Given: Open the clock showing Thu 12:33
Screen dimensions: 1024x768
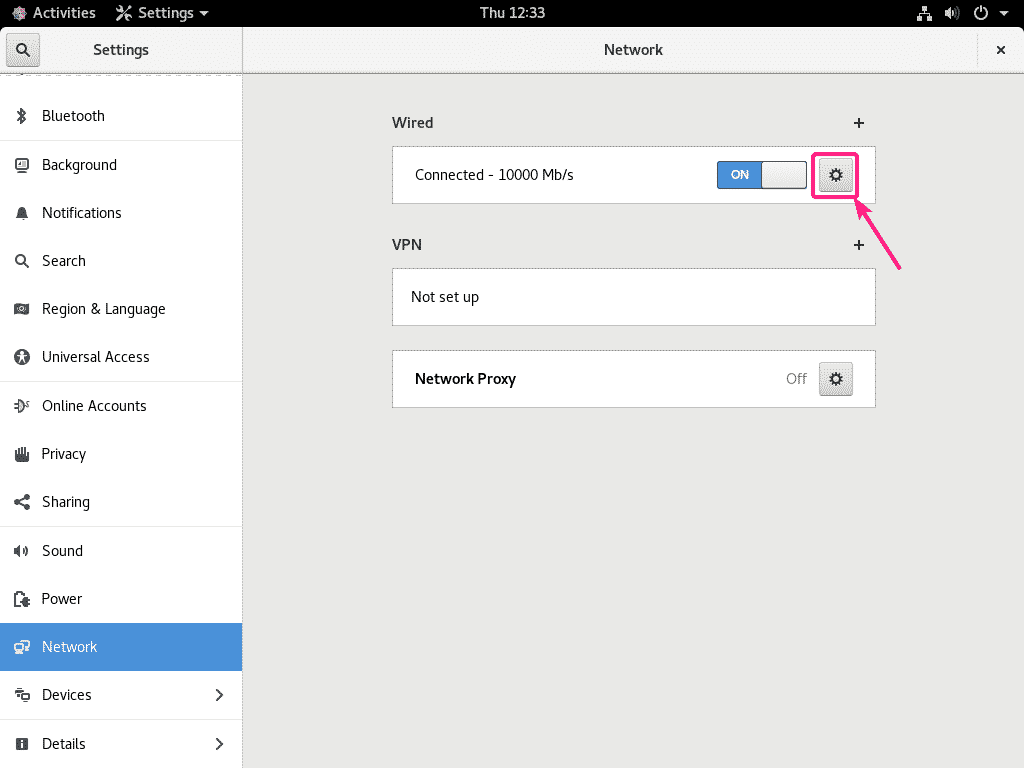Looking at the screenshot, I should pyautogui.click(x=512, y=13).
